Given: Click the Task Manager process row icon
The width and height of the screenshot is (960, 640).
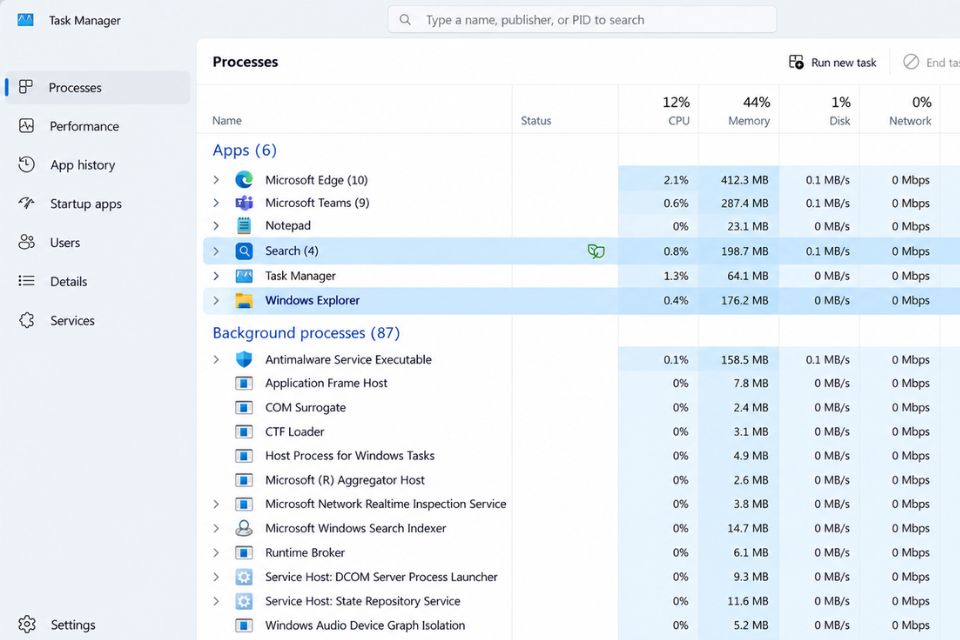Looking at the screenshot, I should pos(244,276).
